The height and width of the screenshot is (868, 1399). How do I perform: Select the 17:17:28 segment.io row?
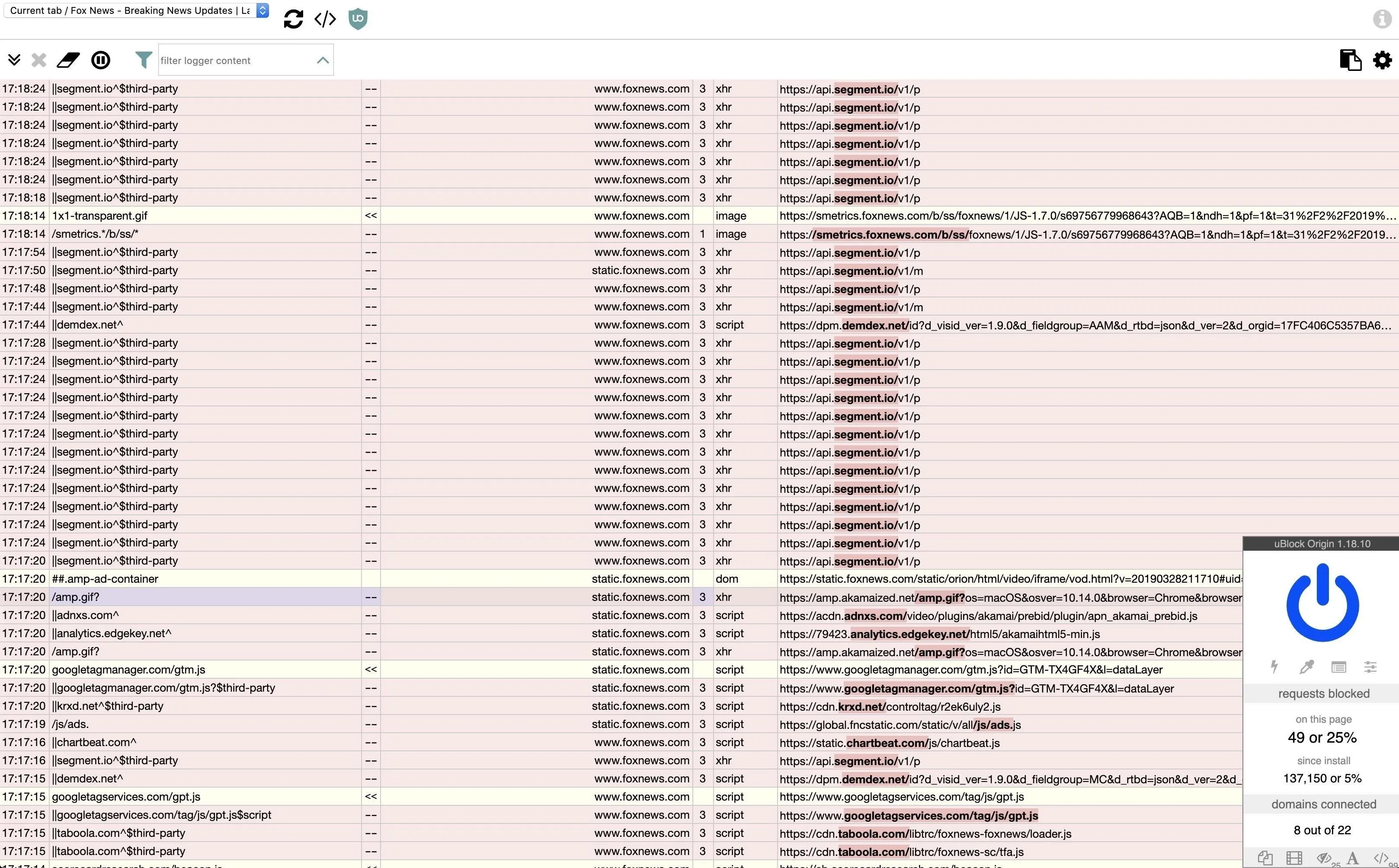point(700,343)
